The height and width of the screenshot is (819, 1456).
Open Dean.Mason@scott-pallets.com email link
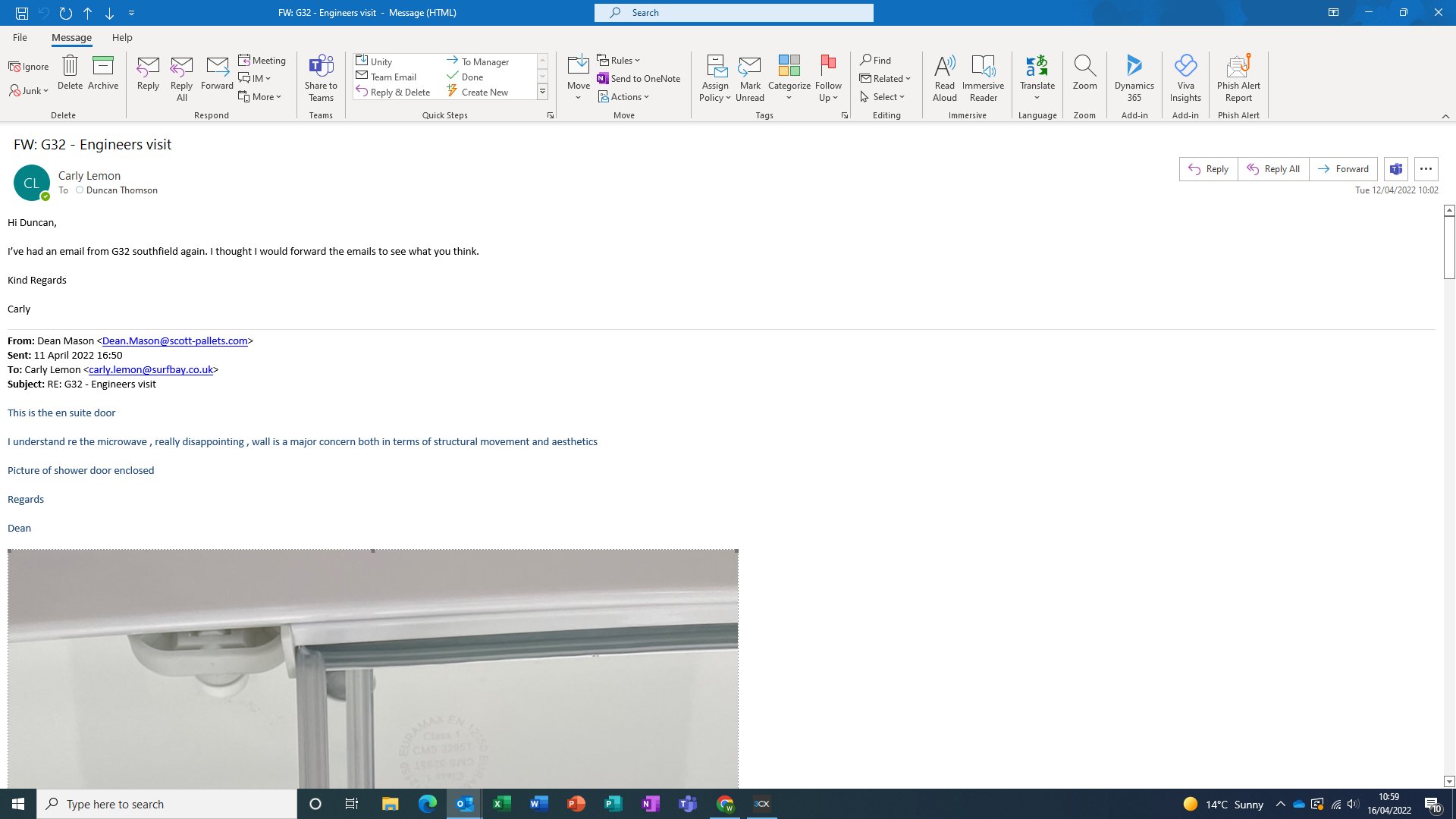pos(174,341)
